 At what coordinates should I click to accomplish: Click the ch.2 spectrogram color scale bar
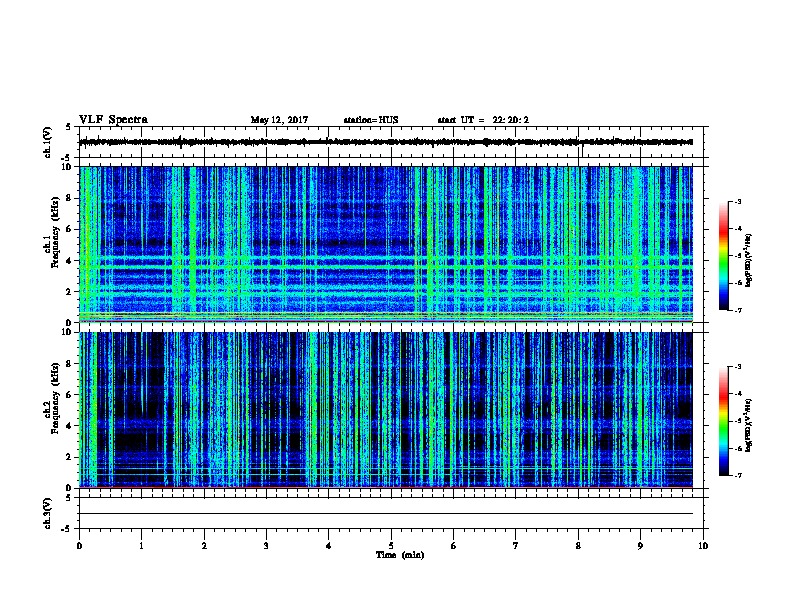point(723,421)
